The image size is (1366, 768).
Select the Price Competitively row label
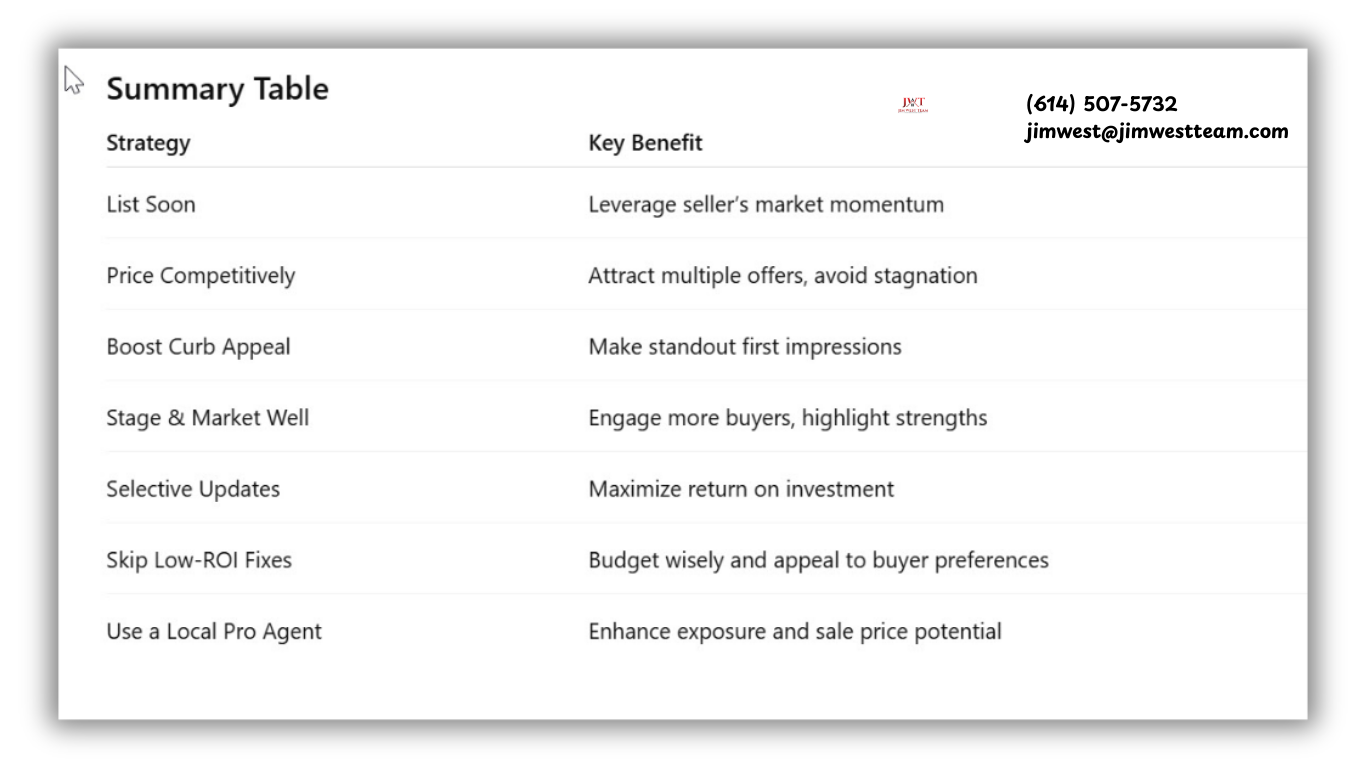[x=201, y=276]
